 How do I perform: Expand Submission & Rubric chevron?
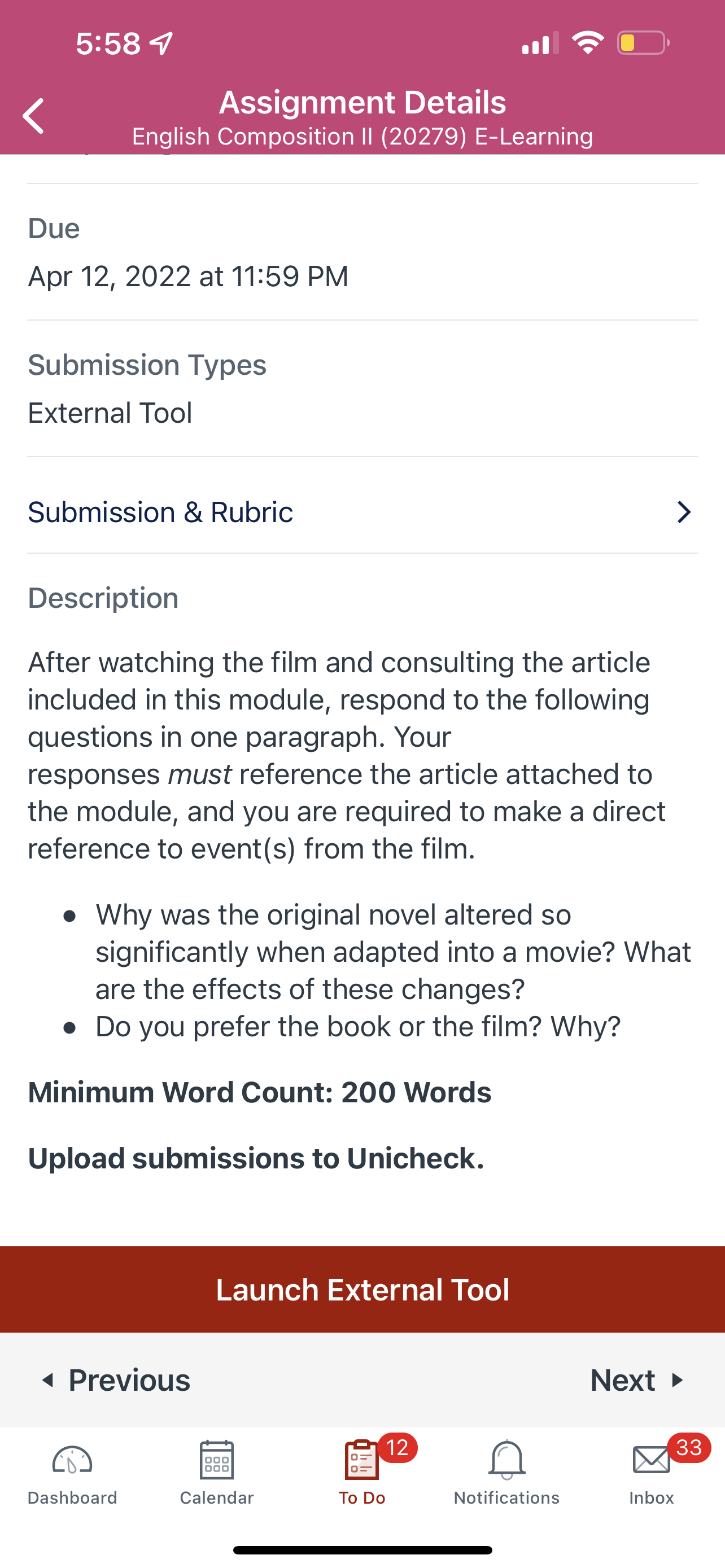[684, 512]
